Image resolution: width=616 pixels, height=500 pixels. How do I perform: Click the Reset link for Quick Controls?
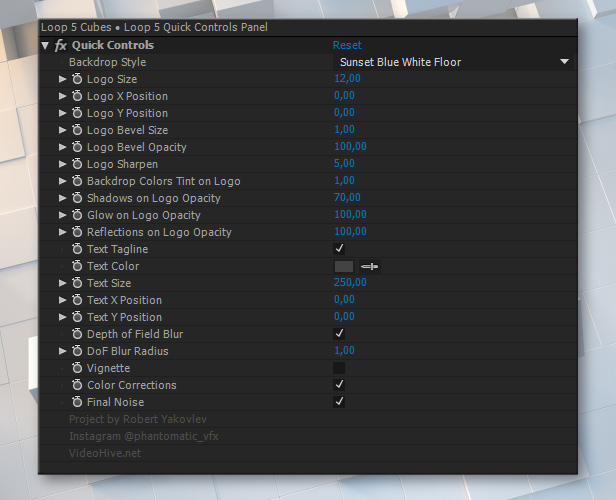pos(347,45)
